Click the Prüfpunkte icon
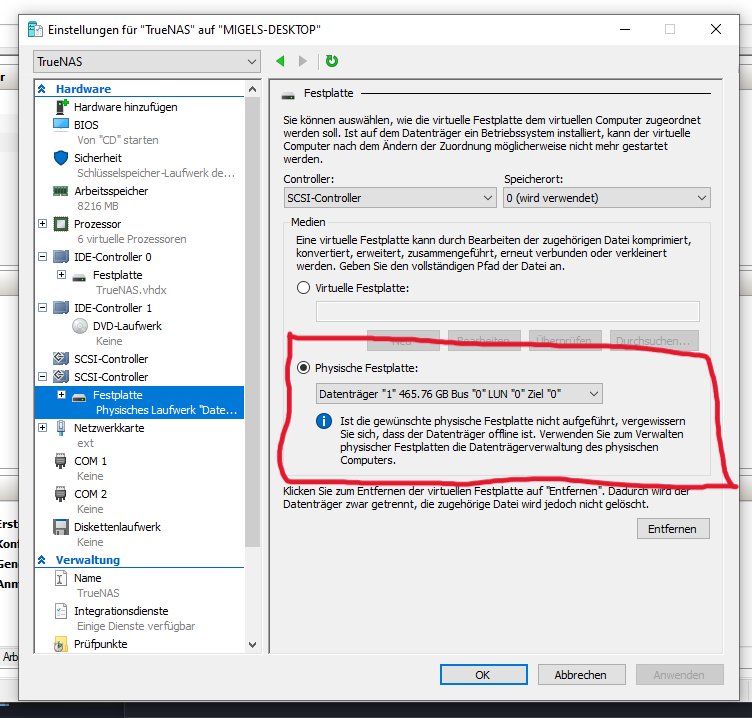The width and height of the screenshot is (752, 718). click(x=60, y=644)
